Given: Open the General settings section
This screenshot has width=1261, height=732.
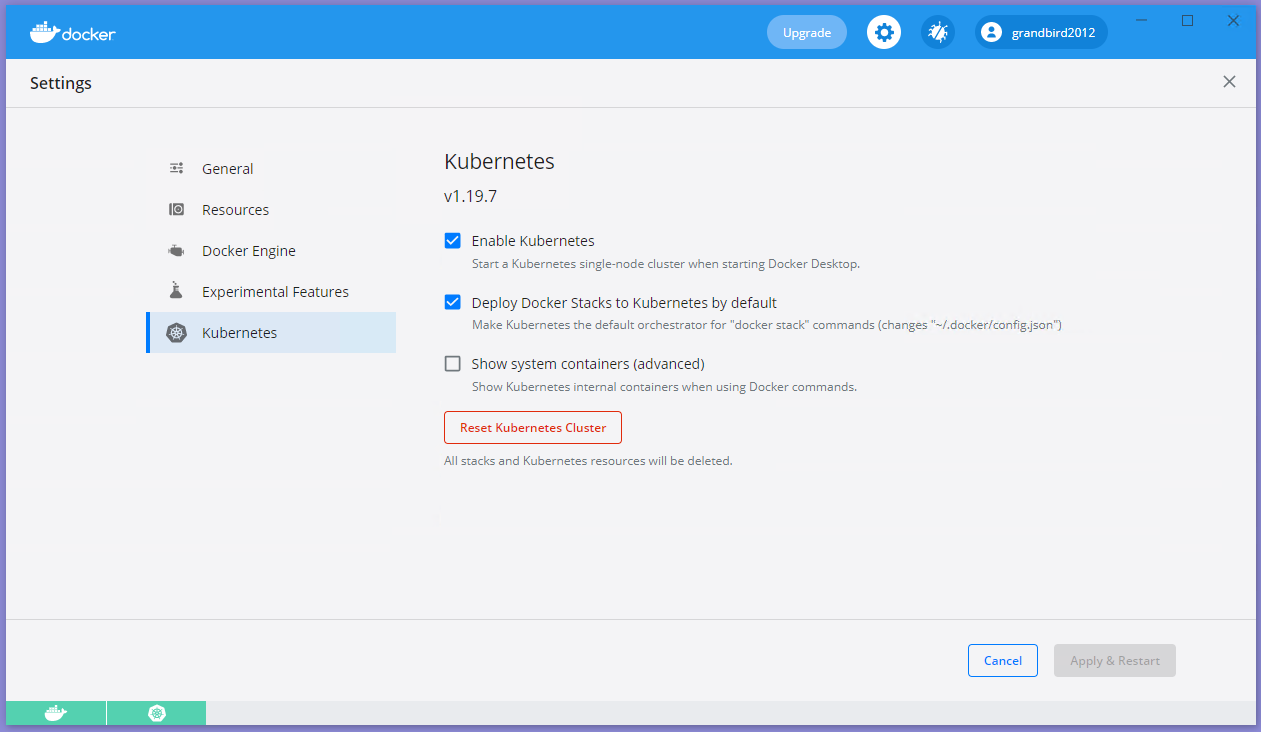Looking at the screenshot, I should [x=271, y=169].
